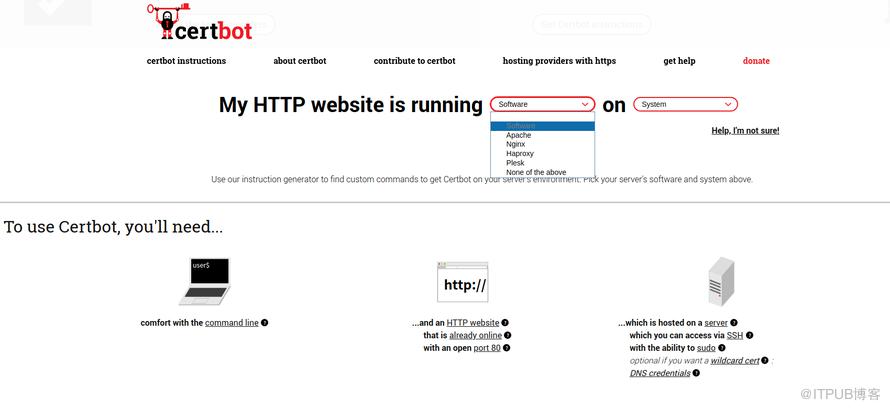890x409 pixels.
Task: Open help icon next to SSH
Action: [x=749, y=335]
